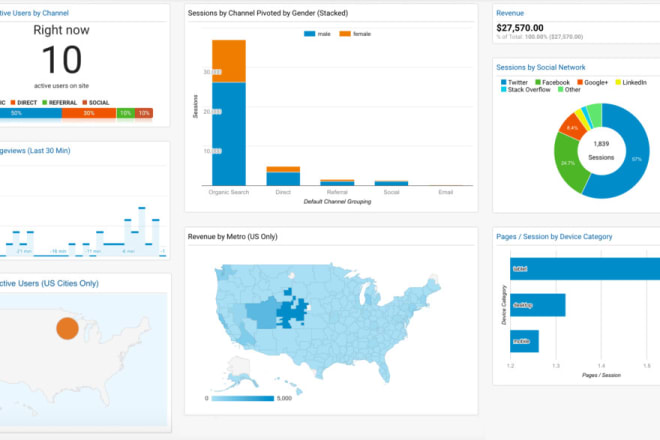The width and height of the screenshot is (660, 440).
Task: Select the female legend orange swatch
Action: click(x=345, y=34)
